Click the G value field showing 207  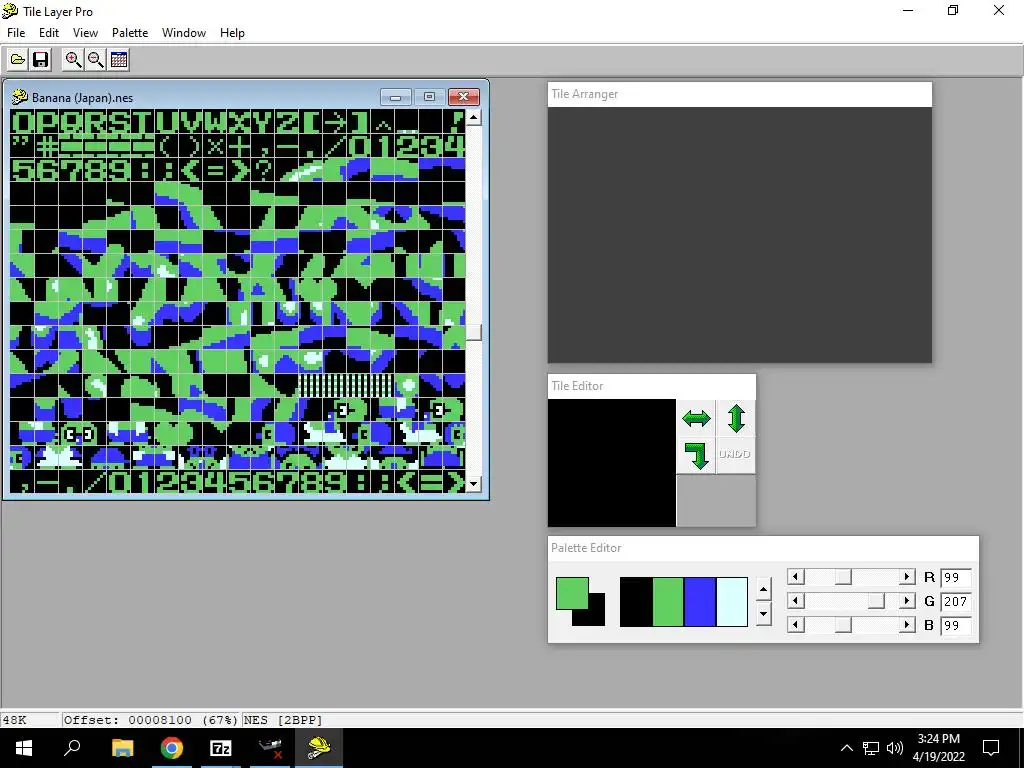[x=956, y=601]
